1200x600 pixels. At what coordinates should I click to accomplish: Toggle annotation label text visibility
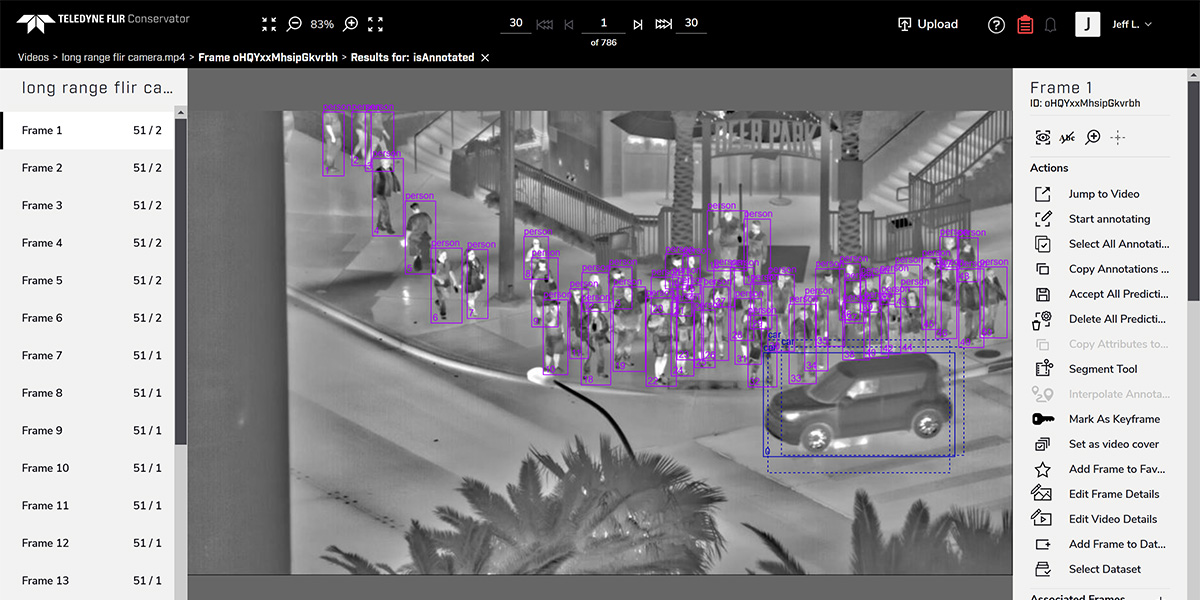(1068, 137)
